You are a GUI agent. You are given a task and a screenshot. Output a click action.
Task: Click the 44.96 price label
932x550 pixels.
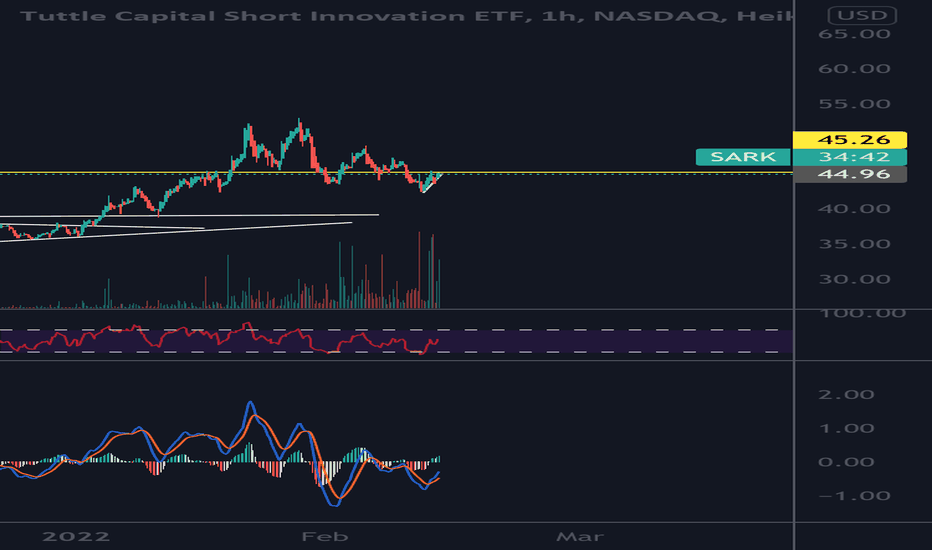[x=850, y=174]
